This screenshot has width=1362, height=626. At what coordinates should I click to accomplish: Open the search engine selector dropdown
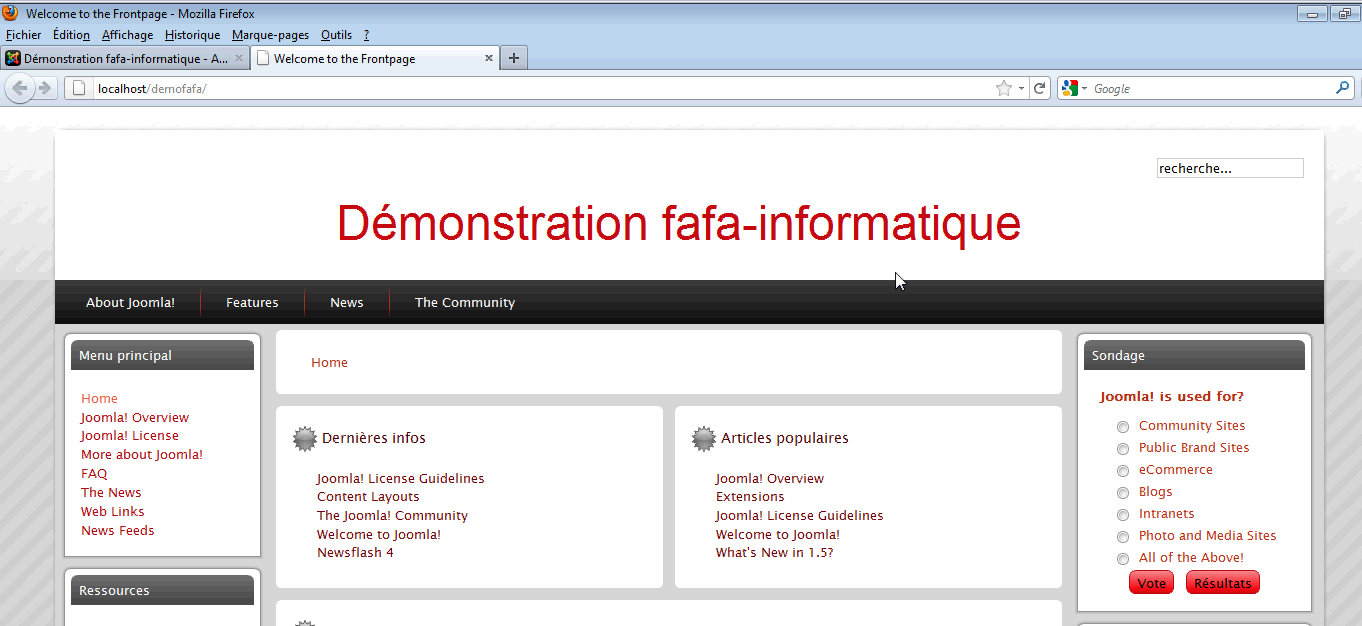[x=1085, y=89]
